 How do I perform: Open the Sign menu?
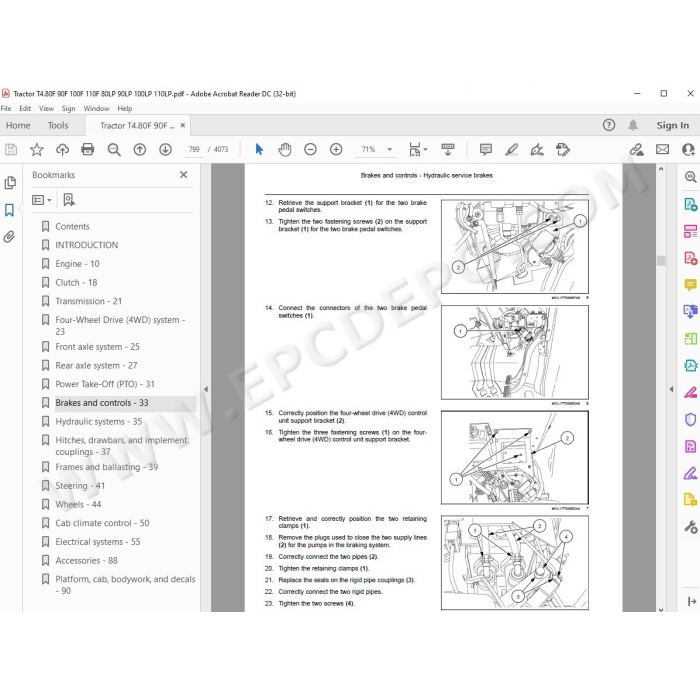point(68,108)
